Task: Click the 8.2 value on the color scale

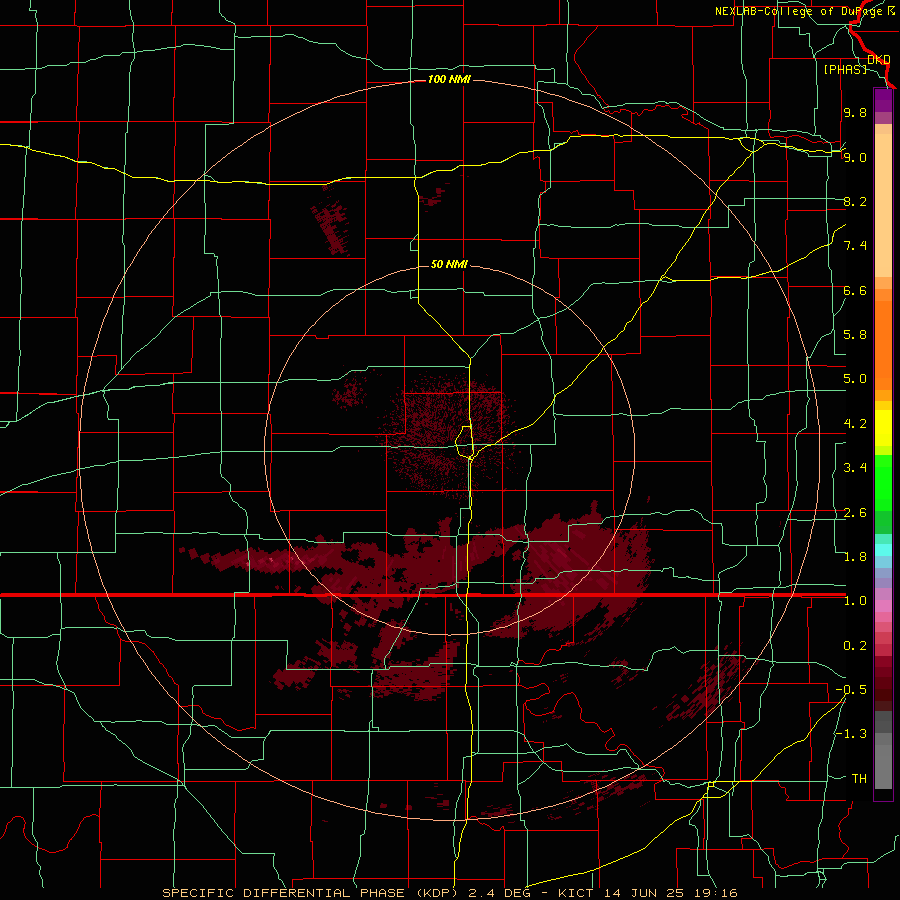Action: (855, 201)
